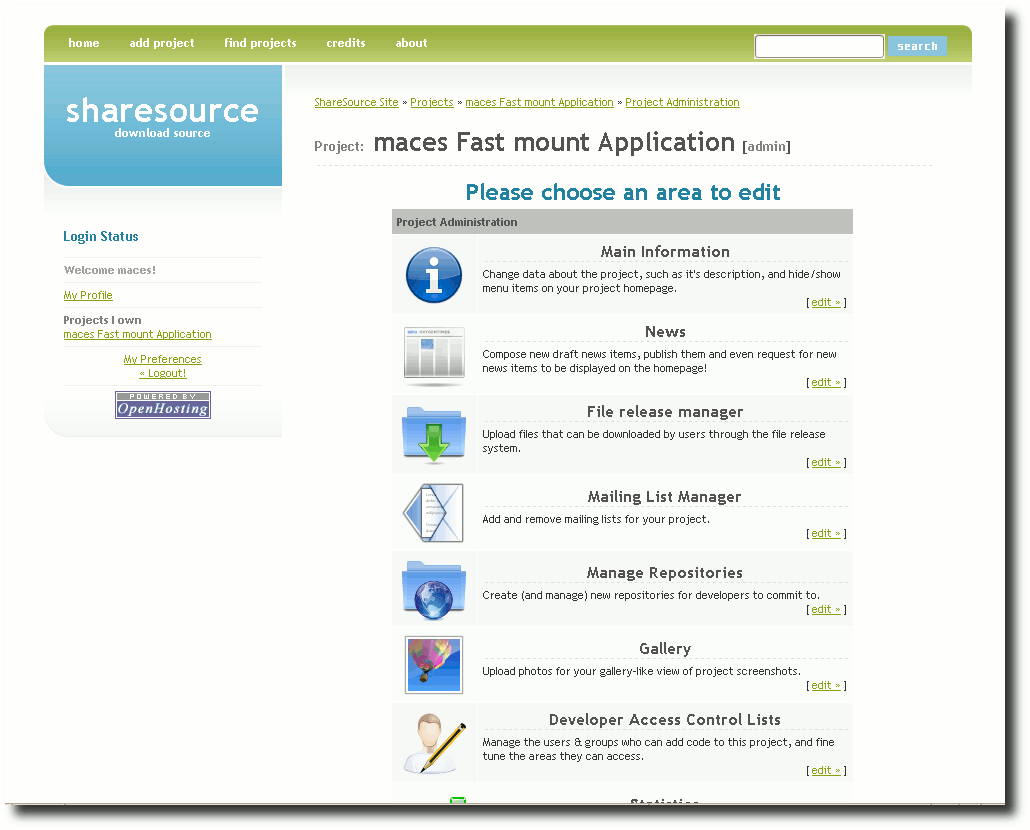Click the File release manager heading
Screen dimensions: 1030x830
pos(665,412)
